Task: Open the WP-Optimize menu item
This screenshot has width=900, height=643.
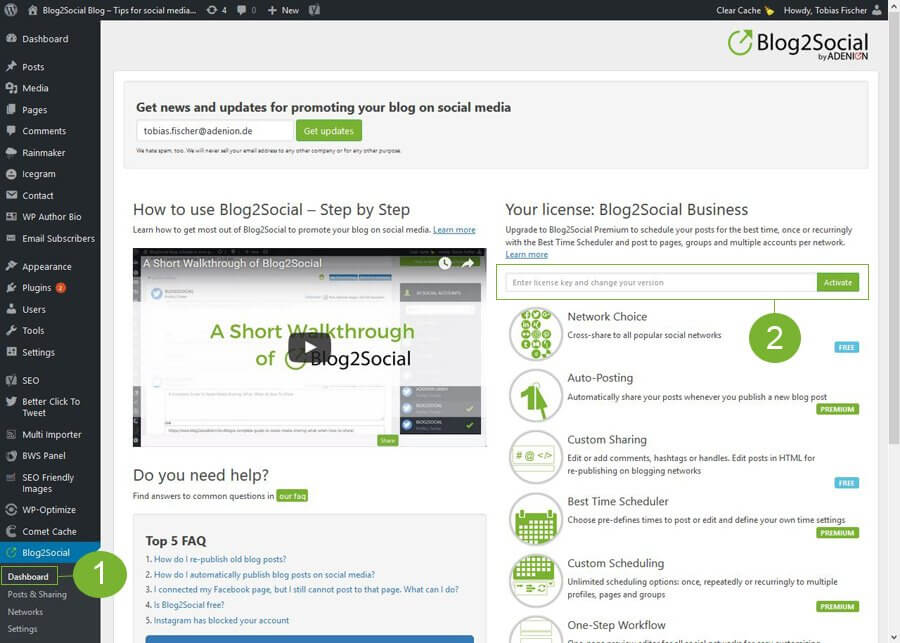Action: click(50, 509)
